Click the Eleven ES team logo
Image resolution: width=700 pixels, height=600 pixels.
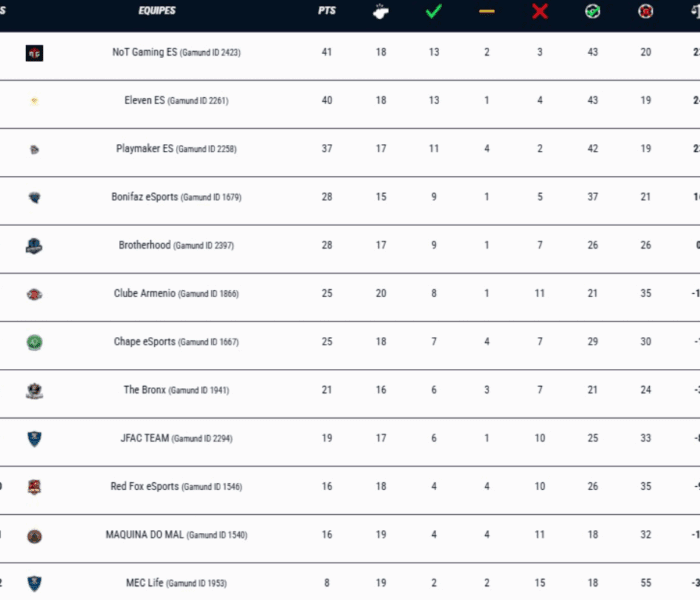click(34, 101)
